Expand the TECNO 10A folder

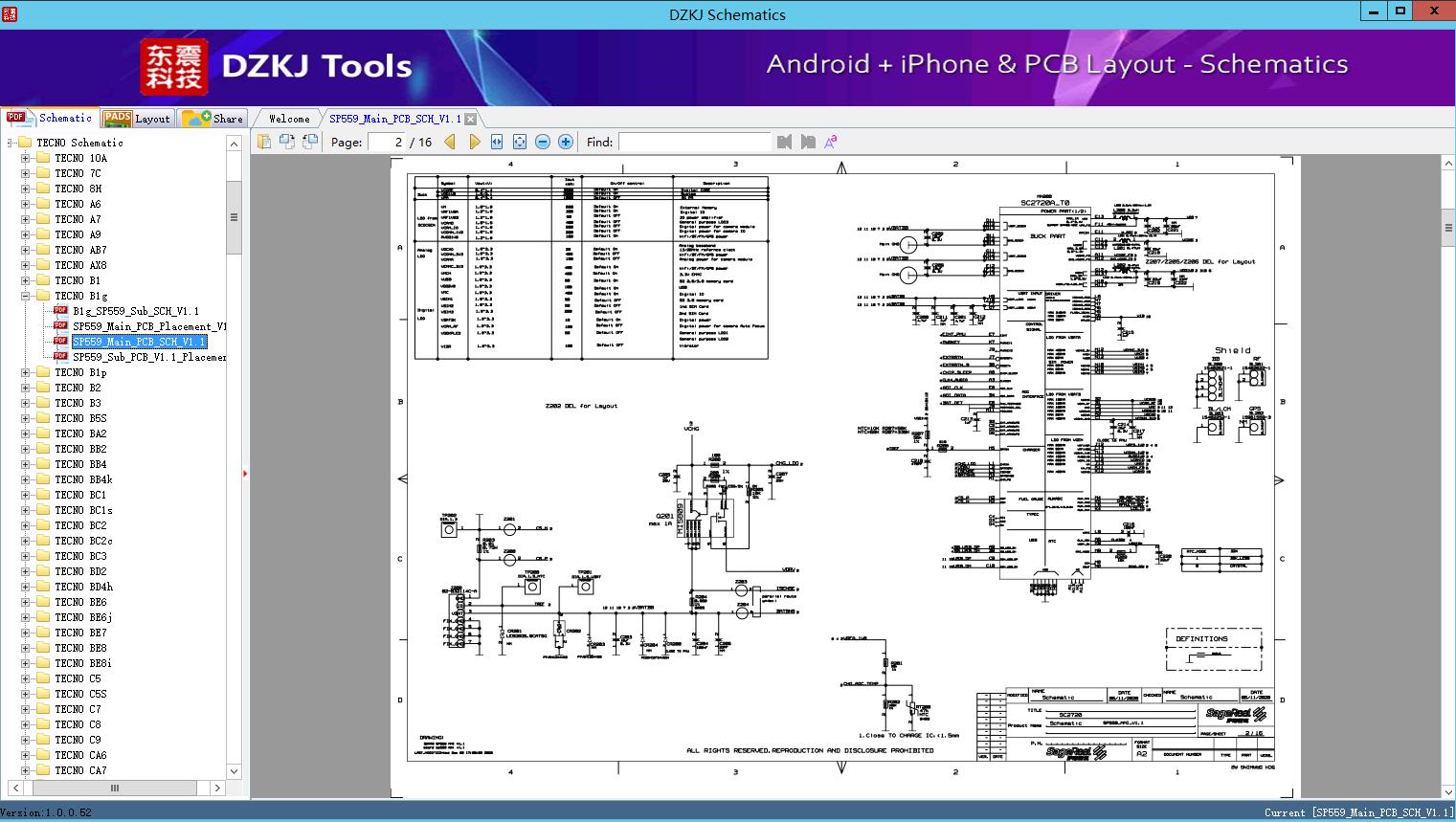[x=26, y=158]
